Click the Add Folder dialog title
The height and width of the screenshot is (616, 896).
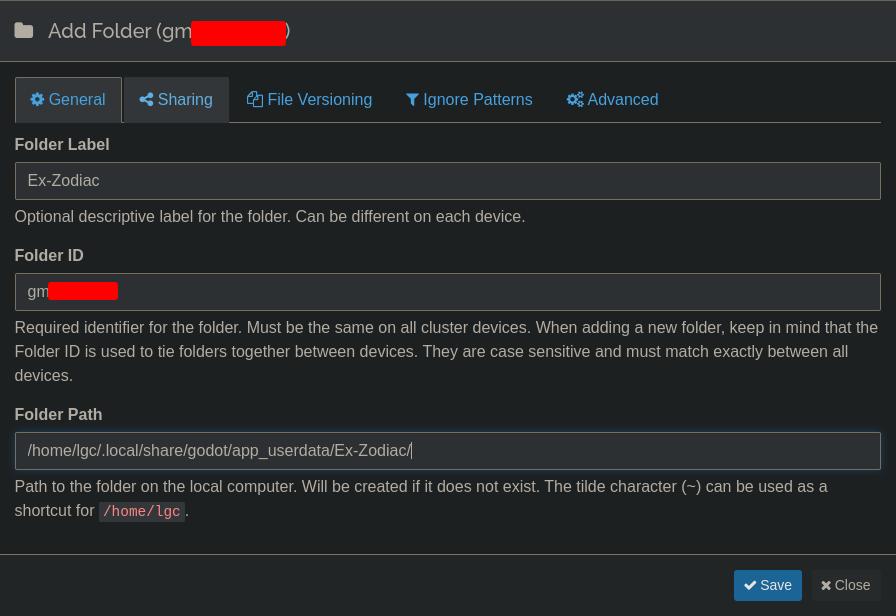click(x=169, y=31)
